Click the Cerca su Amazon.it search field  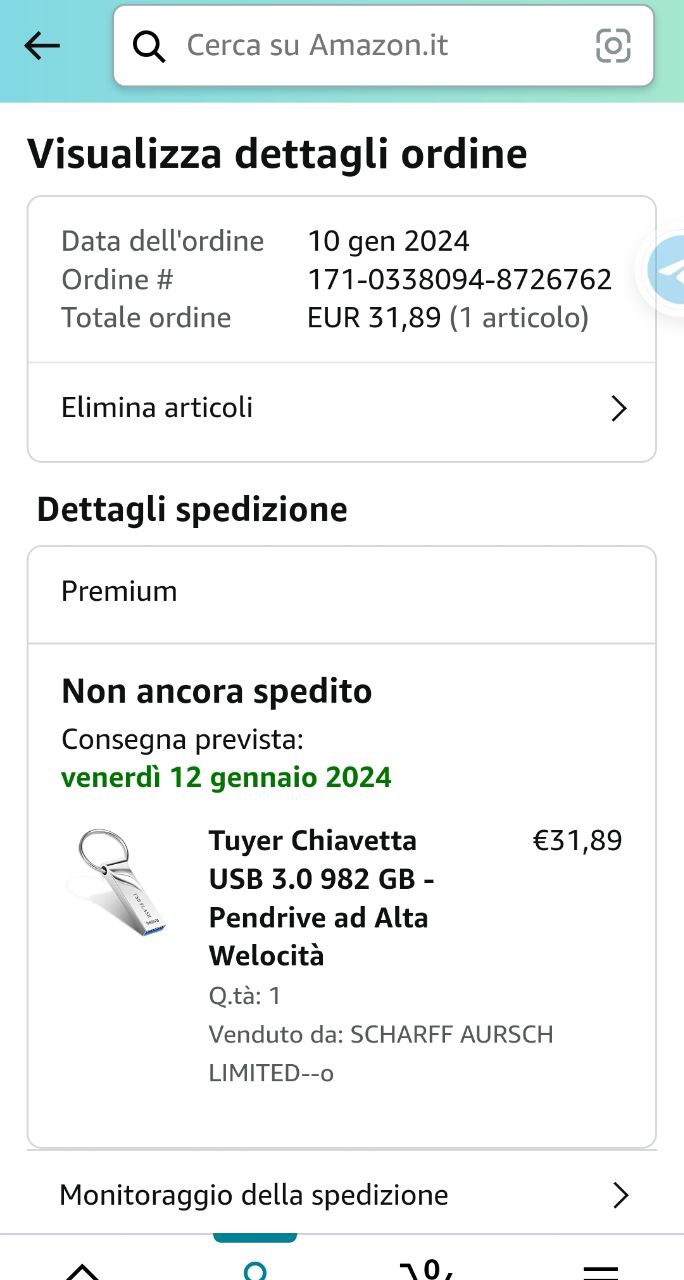pos(380,46)
